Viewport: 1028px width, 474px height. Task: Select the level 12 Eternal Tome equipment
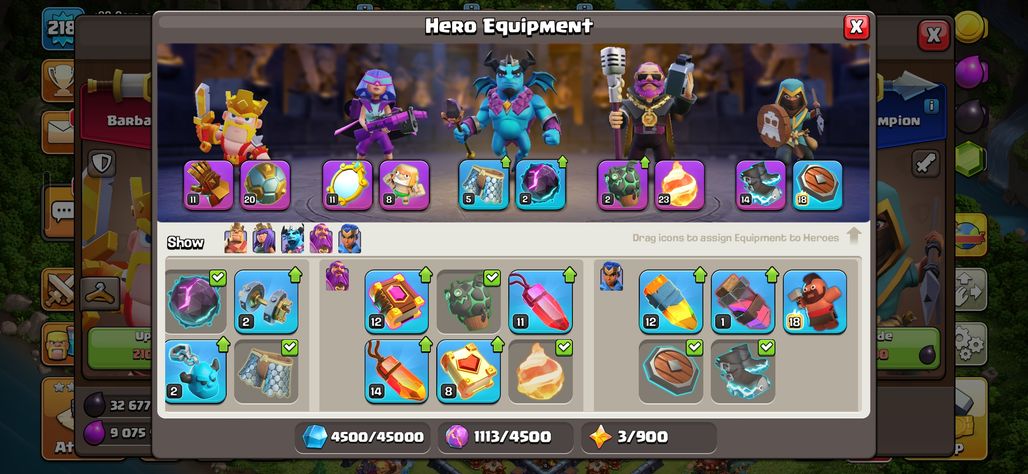397,301
